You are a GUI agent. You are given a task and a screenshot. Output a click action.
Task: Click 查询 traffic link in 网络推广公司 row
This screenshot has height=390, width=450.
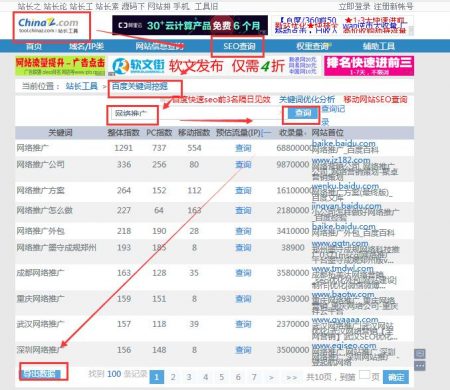coord(243,164)
